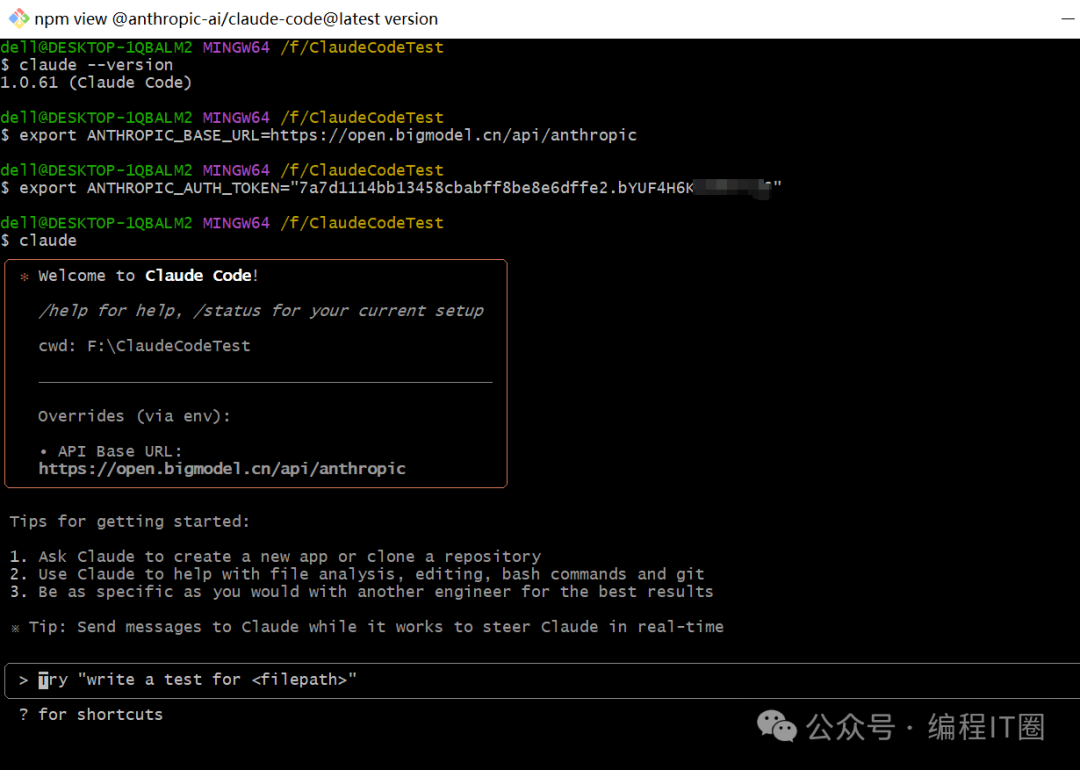Minimize the terminal window

(1068, 19)
